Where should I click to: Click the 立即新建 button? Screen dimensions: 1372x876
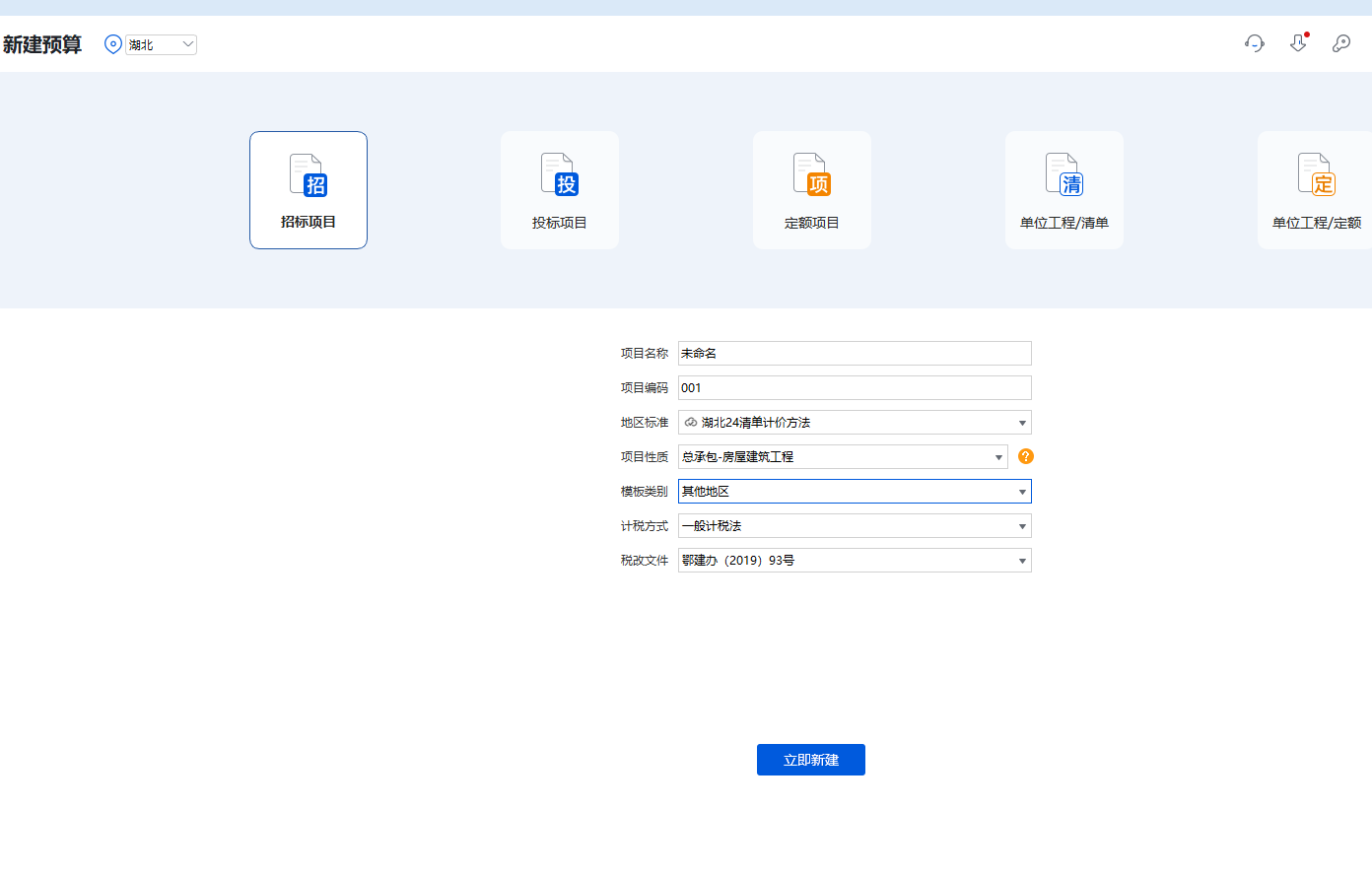point(811,760)
